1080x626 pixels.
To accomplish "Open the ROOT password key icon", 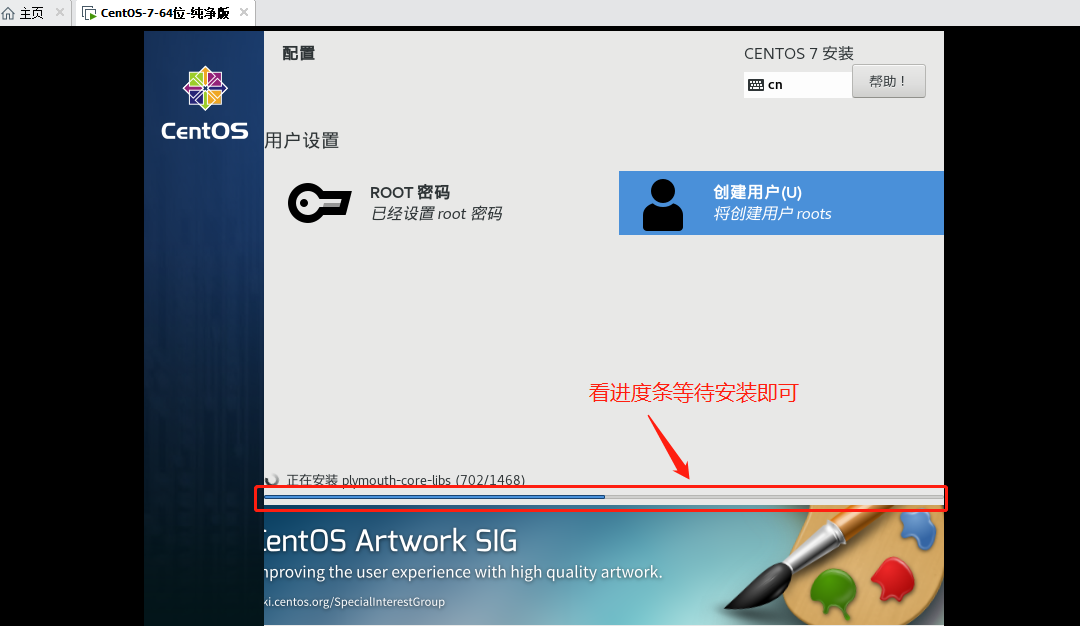I will click(x=320, y=203).
